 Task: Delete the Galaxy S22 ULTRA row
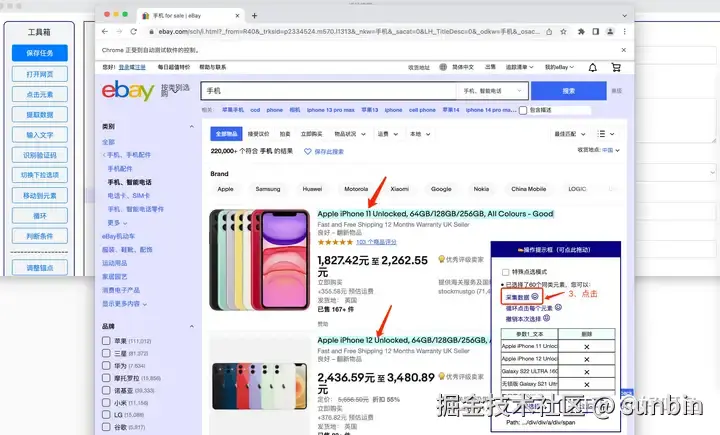click(x=586, y=372)
